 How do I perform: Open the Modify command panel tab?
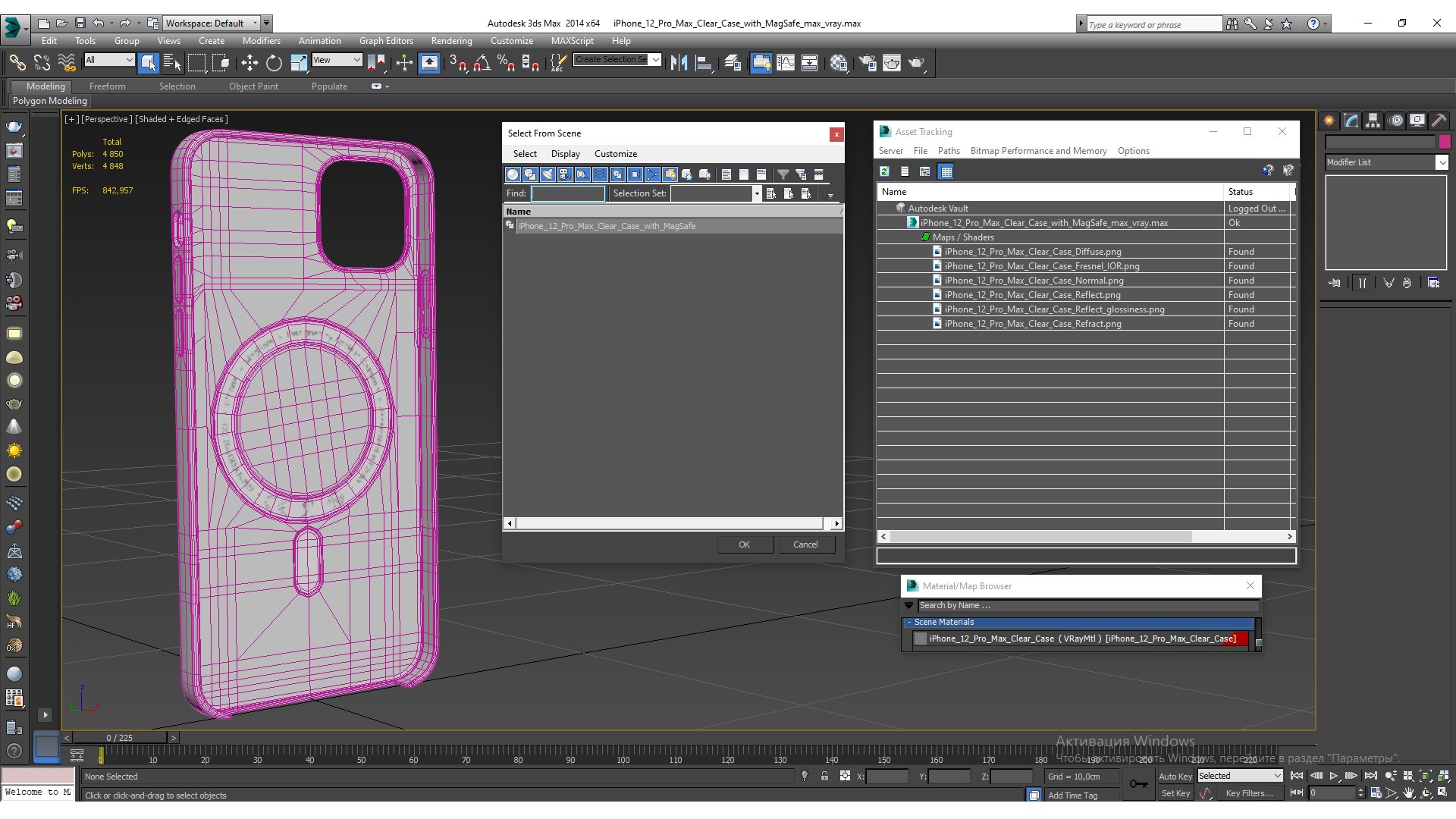point(1351,121)
